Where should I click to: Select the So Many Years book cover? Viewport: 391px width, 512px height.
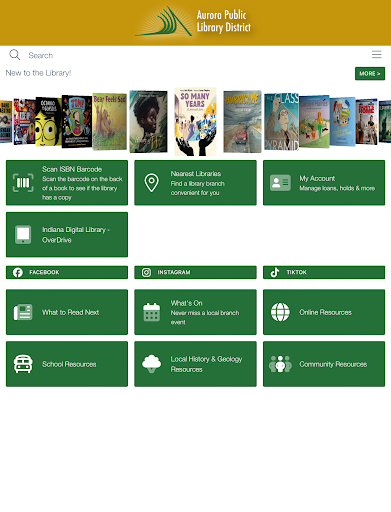tap(195, 122)
